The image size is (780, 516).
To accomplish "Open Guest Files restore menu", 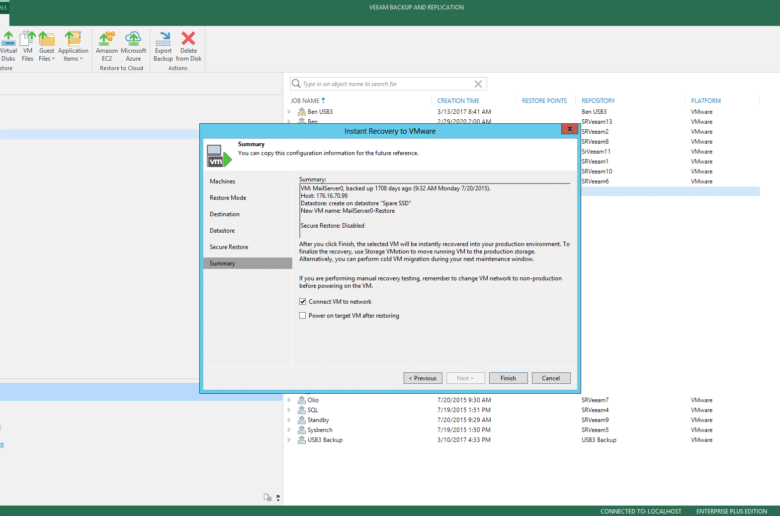I will point(46,46).
